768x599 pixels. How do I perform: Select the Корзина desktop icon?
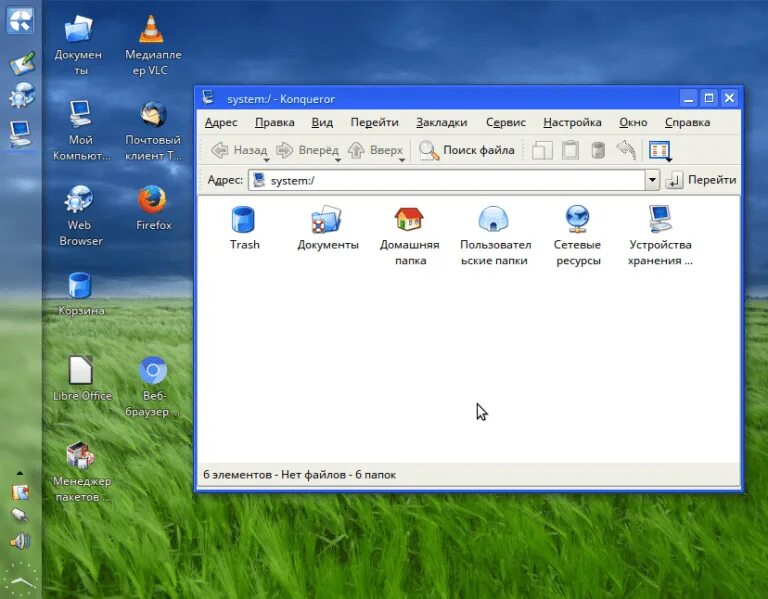pos(80,293)
